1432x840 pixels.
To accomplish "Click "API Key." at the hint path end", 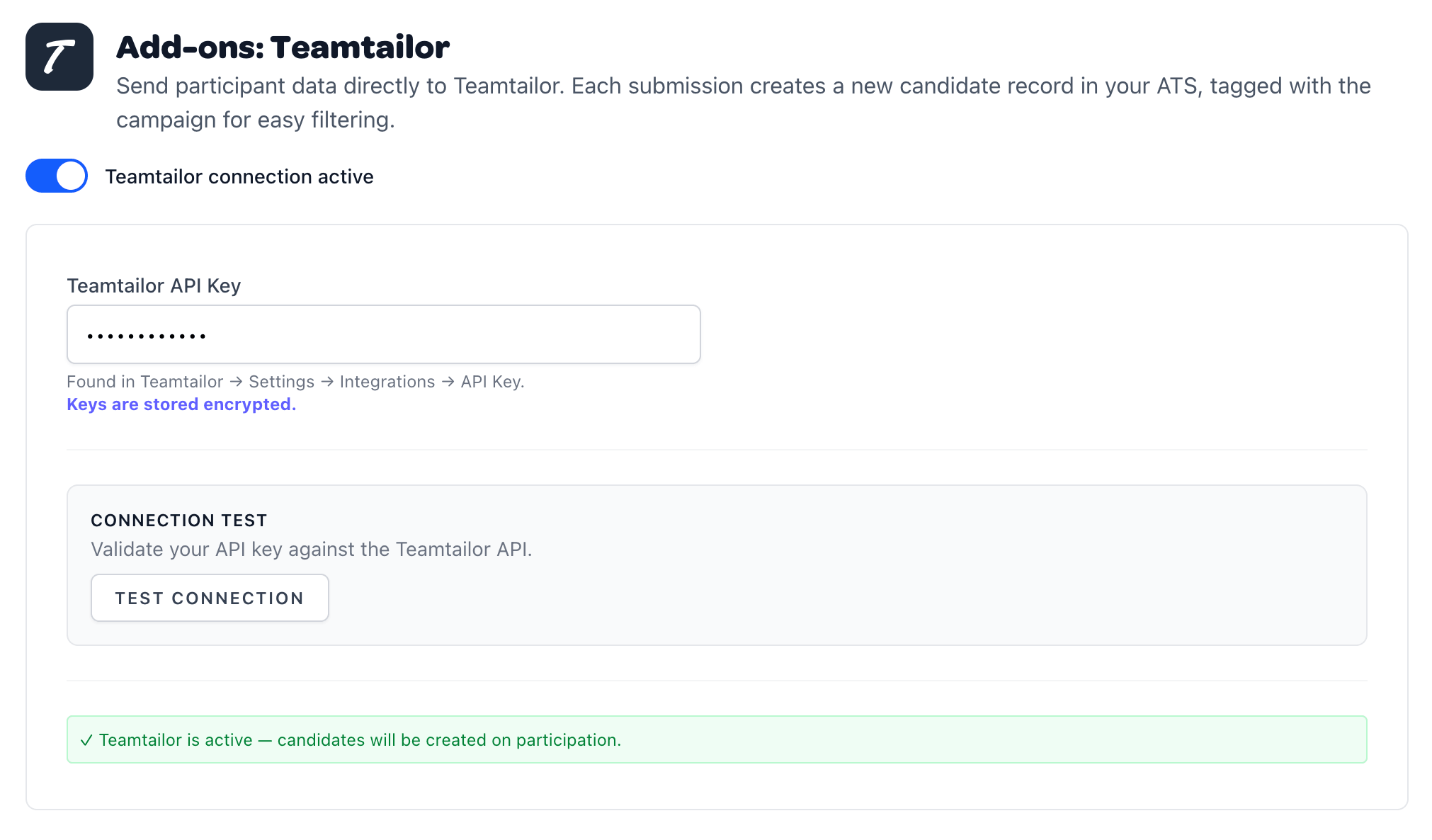I will (492, 382).
